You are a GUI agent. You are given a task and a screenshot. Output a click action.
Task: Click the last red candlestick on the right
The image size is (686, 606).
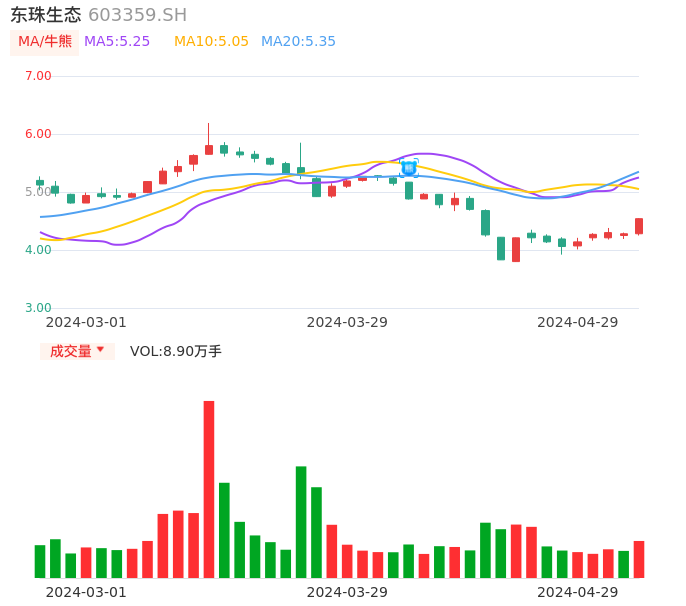(639, 226)
